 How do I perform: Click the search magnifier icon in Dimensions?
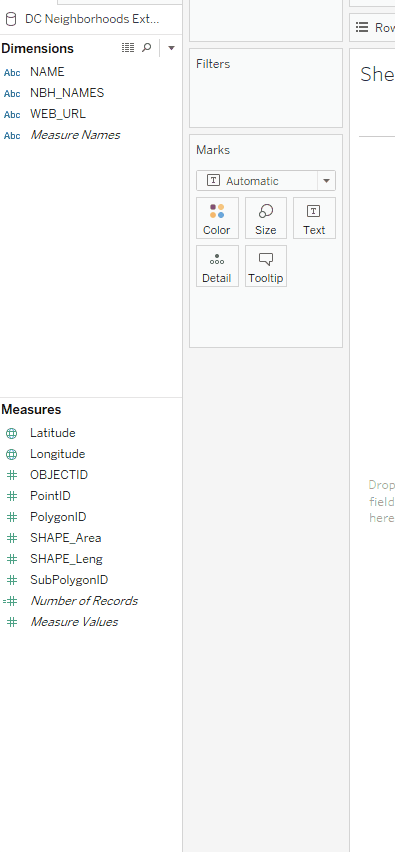click(146, 48)
